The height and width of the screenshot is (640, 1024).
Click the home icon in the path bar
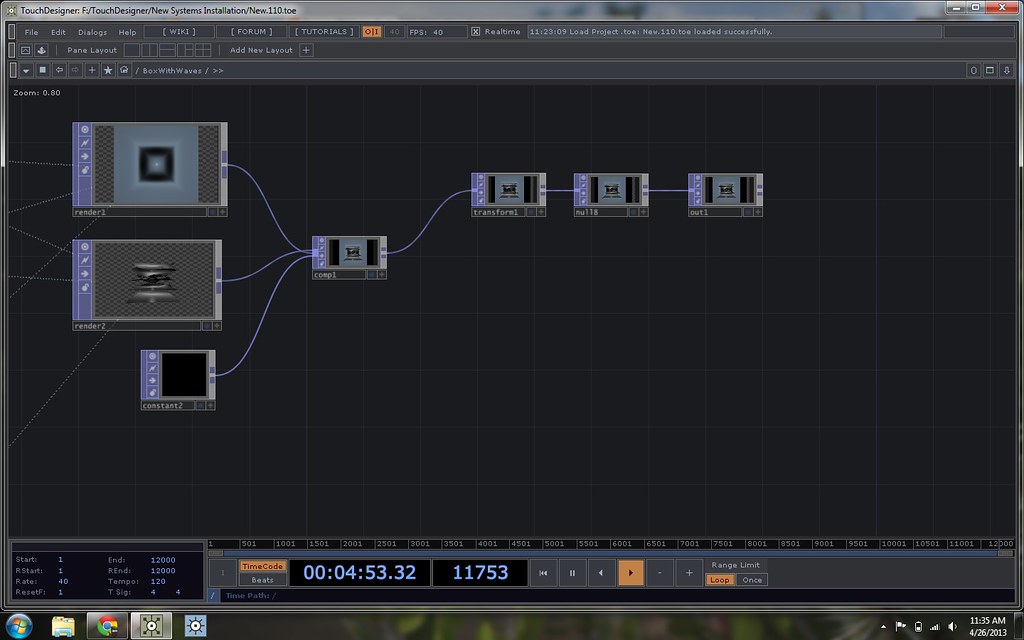click(124, 71)
